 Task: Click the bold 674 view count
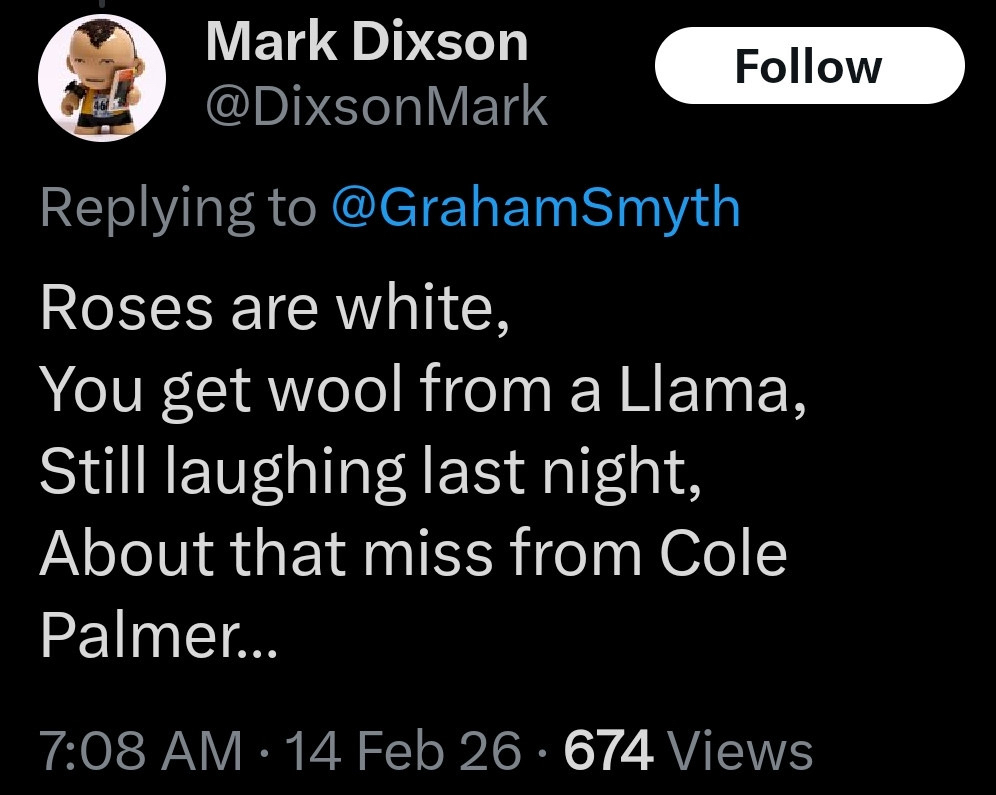pyautogui.click(x=609, y=750)
